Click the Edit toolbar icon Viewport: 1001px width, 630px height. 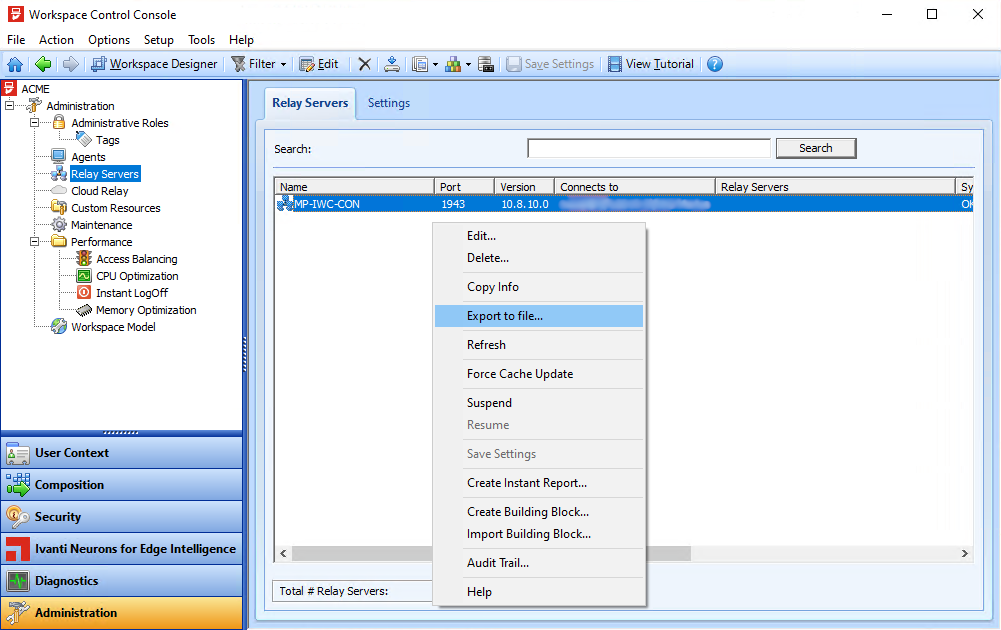pyautogui.click(x=319, y=63)
